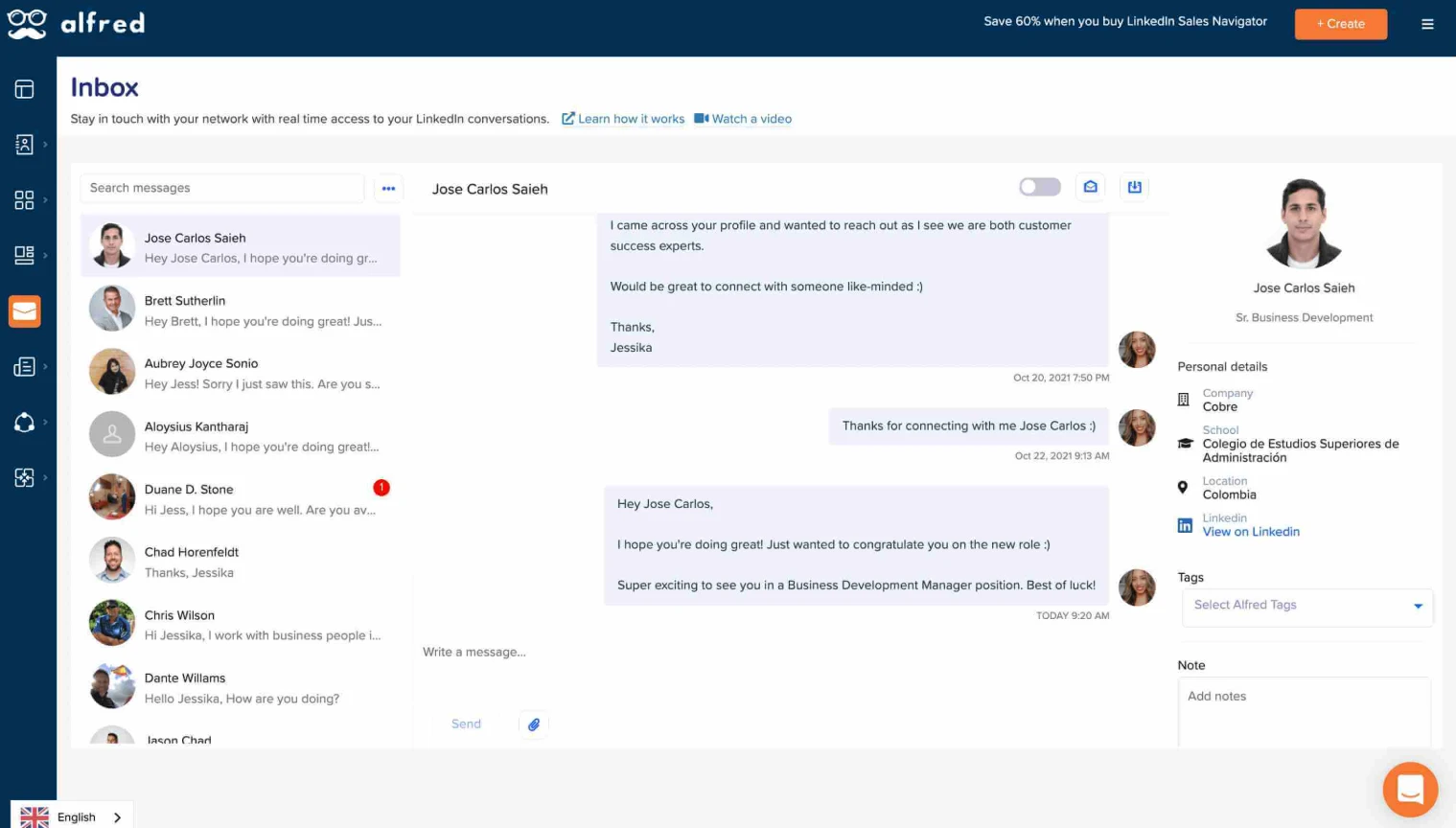Open Aubrey Joyce Sonio conversation

coord(241,373)
